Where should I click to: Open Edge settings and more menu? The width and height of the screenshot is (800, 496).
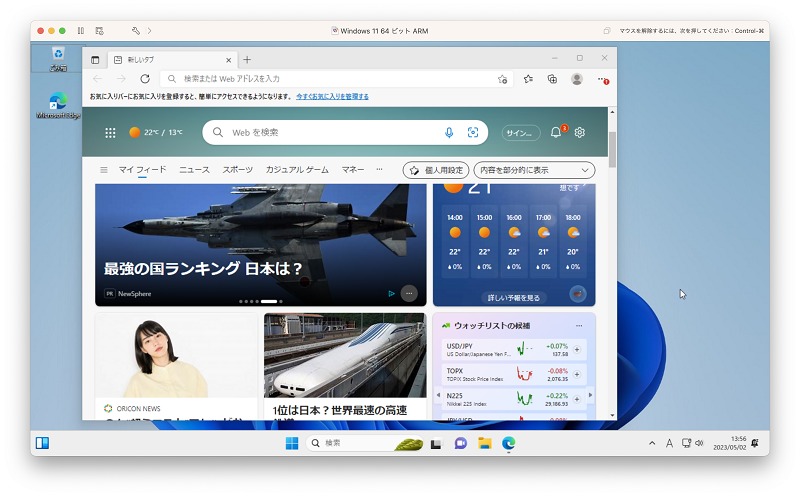[x=603, y=80]
